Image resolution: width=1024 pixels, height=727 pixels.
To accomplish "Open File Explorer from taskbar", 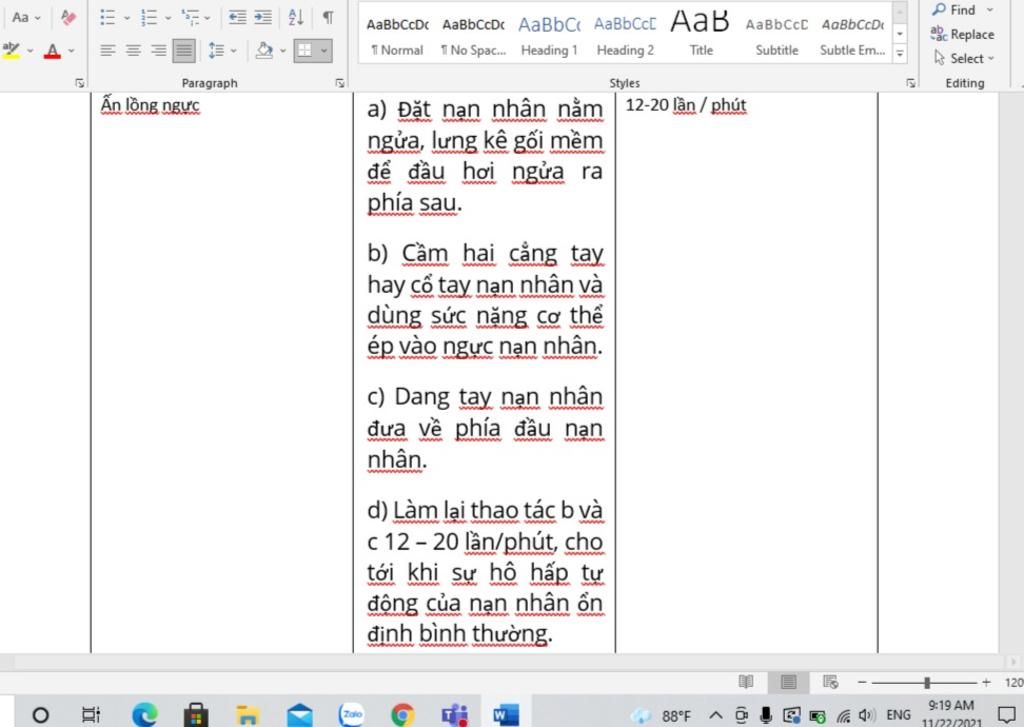I will [x=248, y=715].
